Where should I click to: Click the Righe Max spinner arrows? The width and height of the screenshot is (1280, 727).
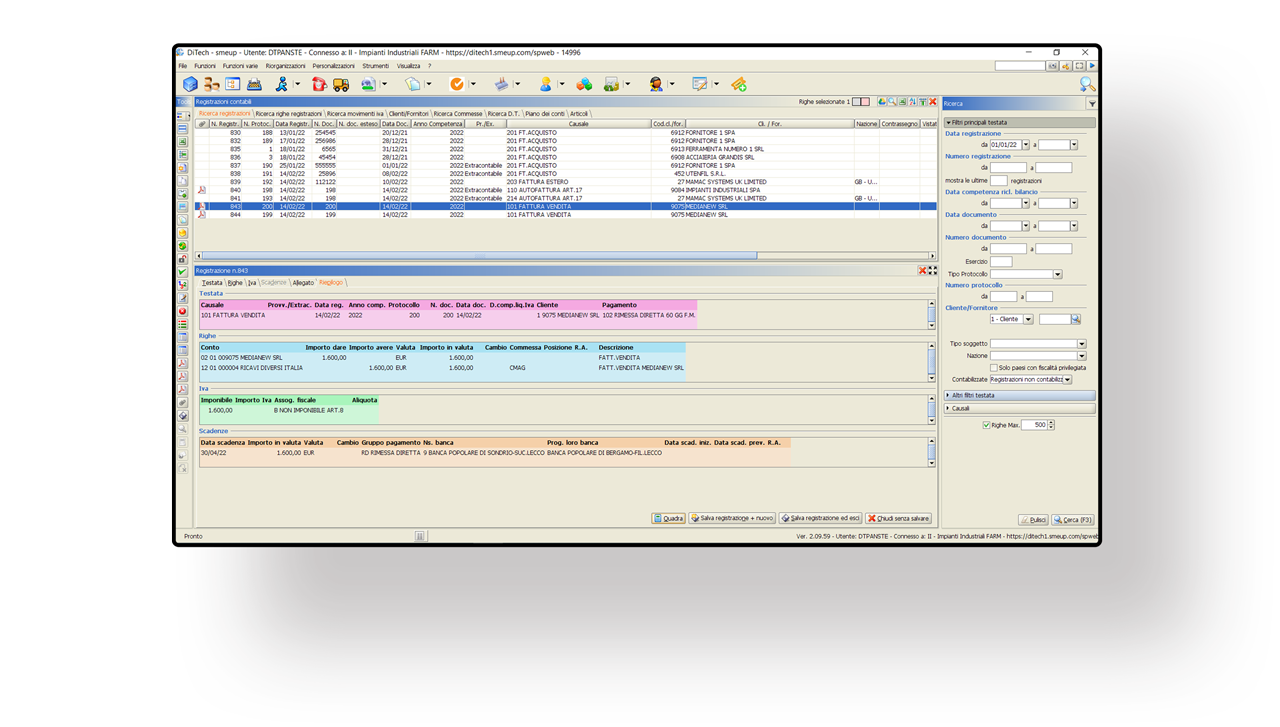click(x=1051, y=425)
